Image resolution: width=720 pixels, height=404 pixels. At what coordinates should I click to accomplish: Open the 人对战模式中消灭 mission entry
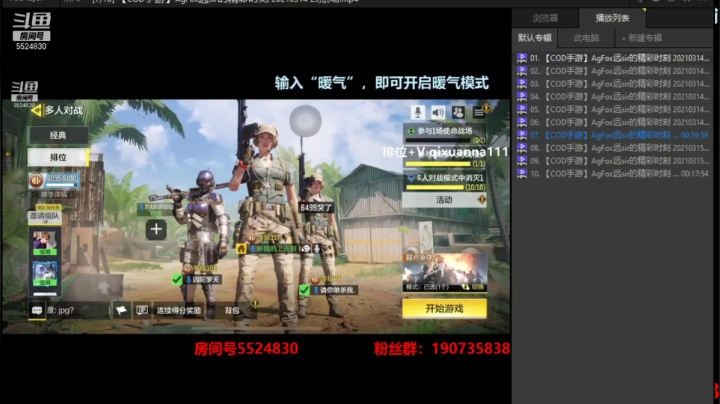444,181
